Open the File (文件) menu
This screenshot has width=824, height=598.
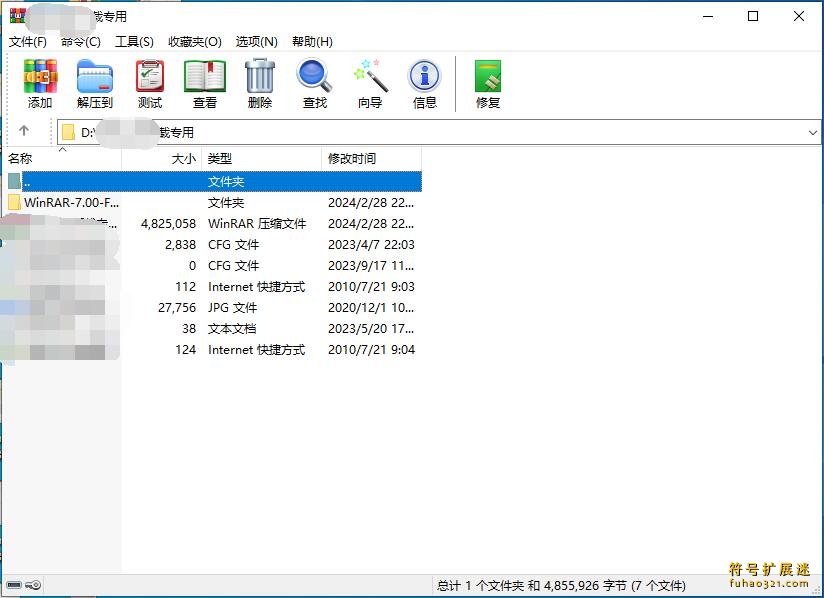[x=28, y=42]
